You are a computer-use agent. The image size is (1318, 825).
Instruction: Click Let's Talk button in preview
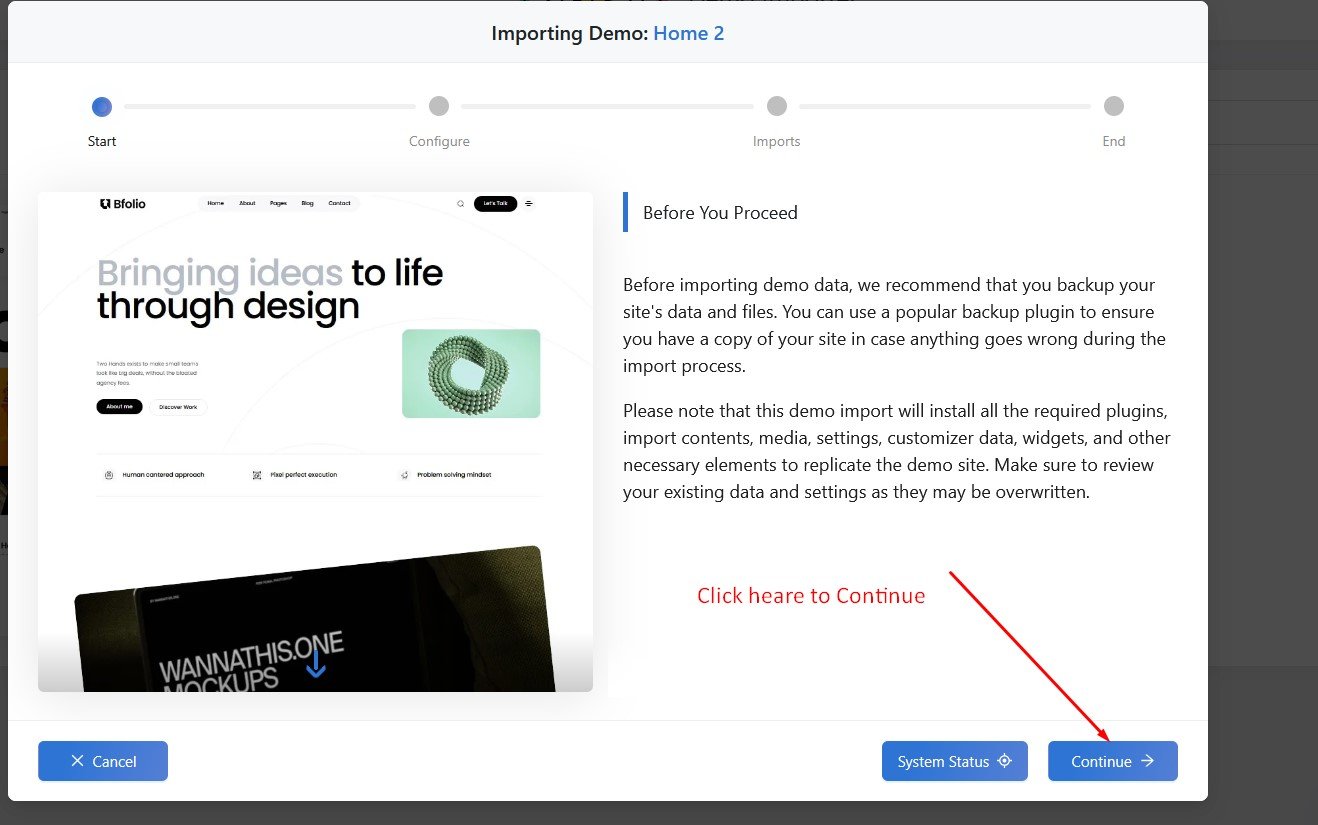coord(495,203)
